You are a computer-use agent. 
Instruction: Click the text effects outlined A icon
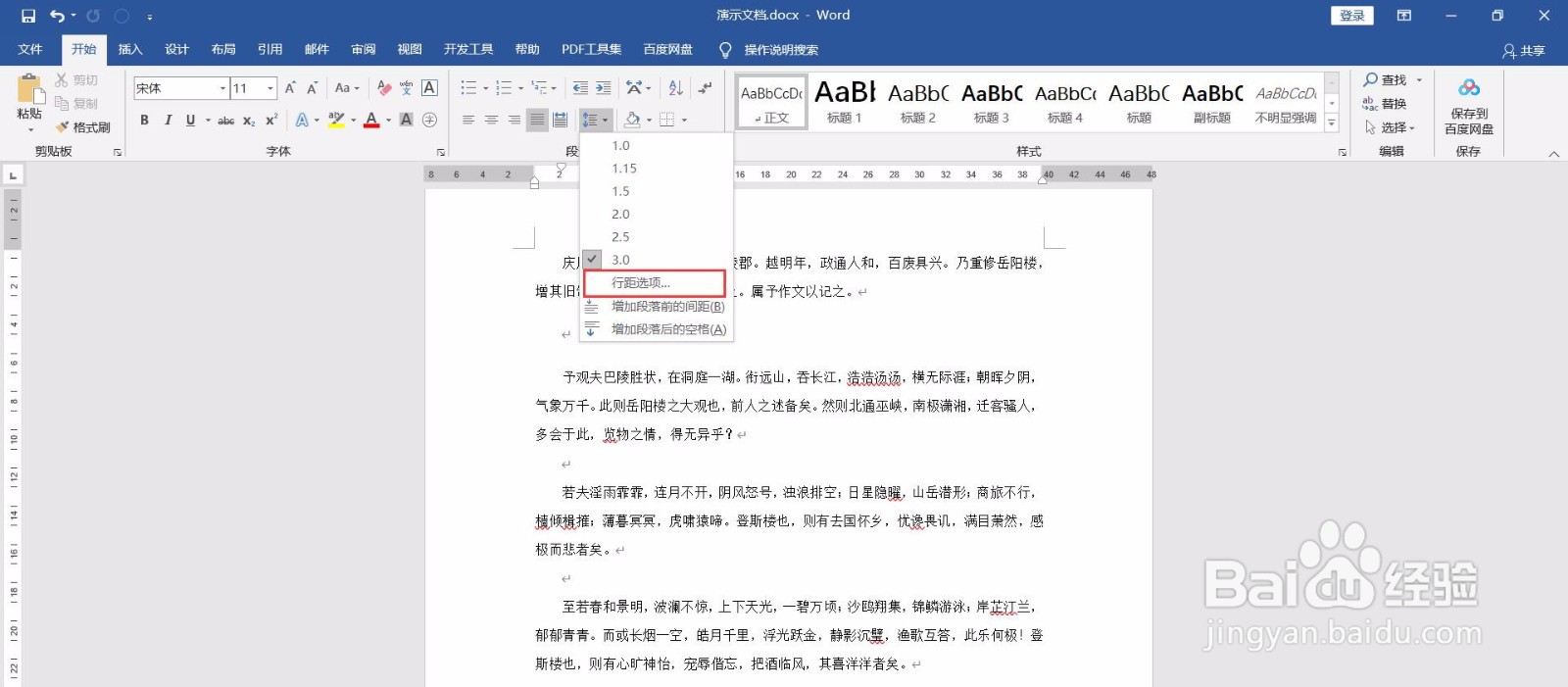point(302,120)
